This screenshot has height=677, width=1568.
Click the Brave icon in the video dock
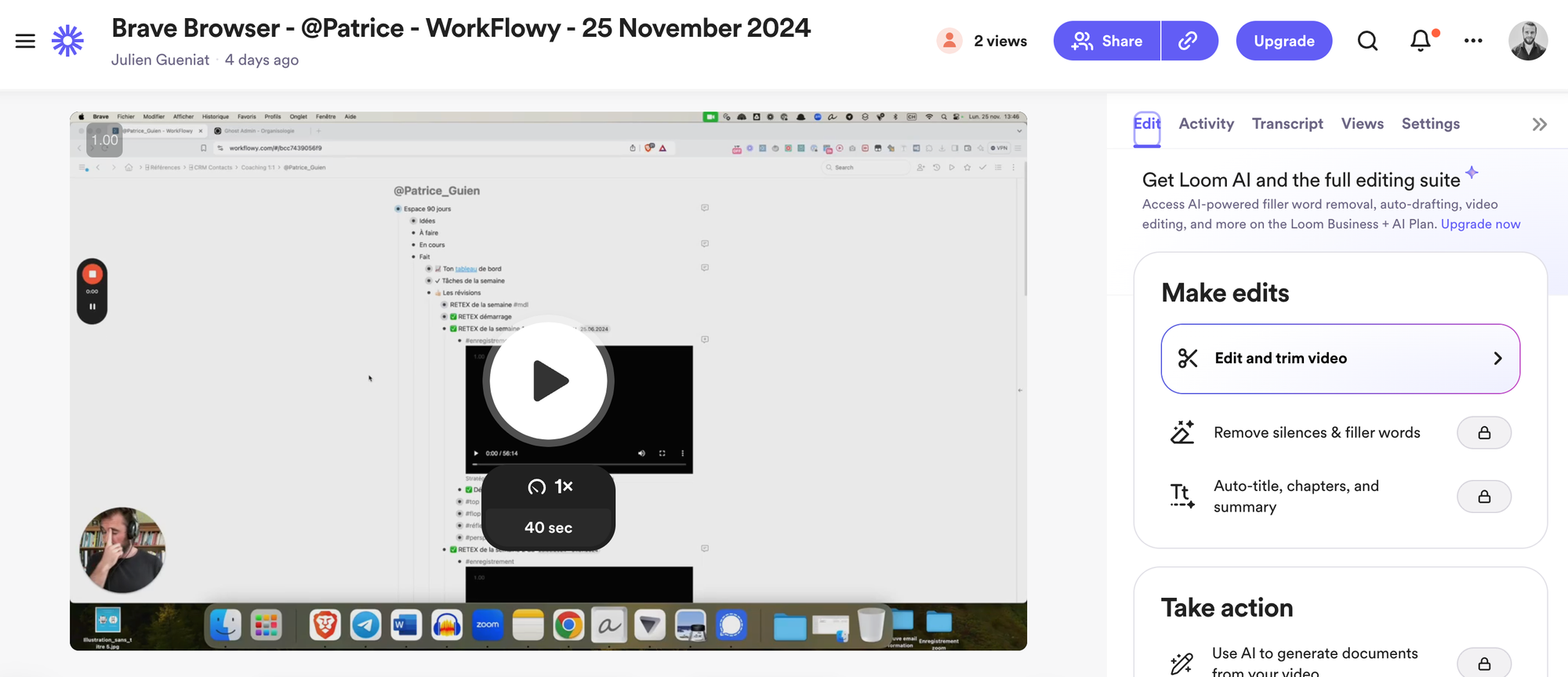click(x=325, y=625)
